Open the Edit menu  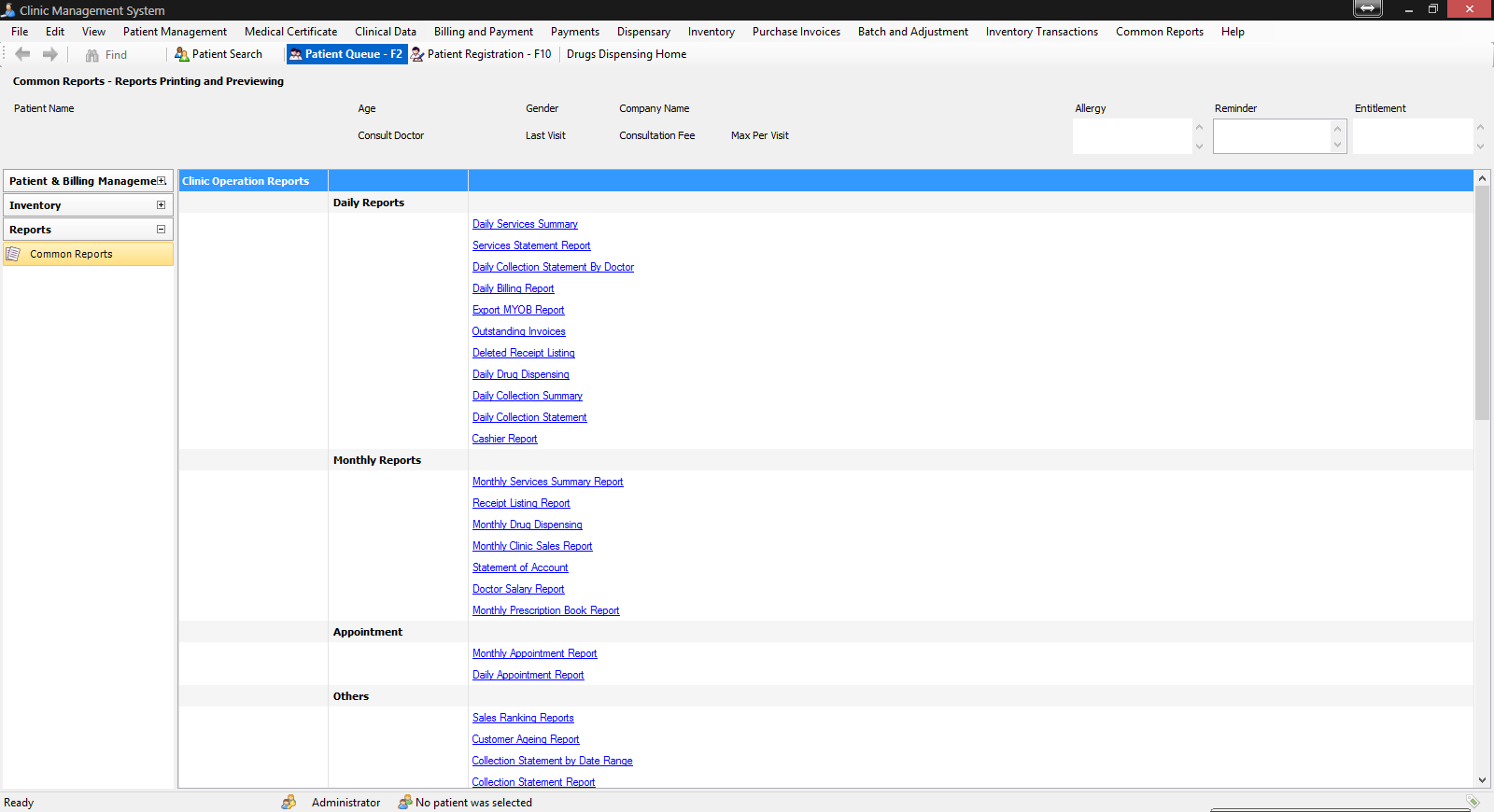click(x=55, y=32)
